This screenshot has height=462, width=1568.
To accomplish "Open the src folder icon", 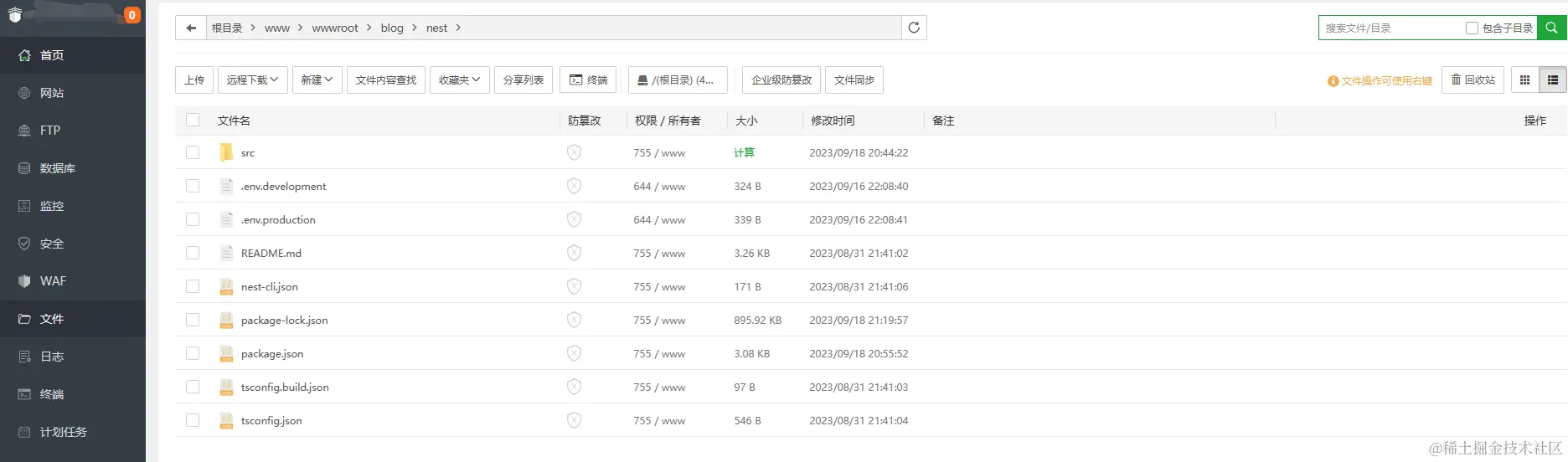I will 226,152.
